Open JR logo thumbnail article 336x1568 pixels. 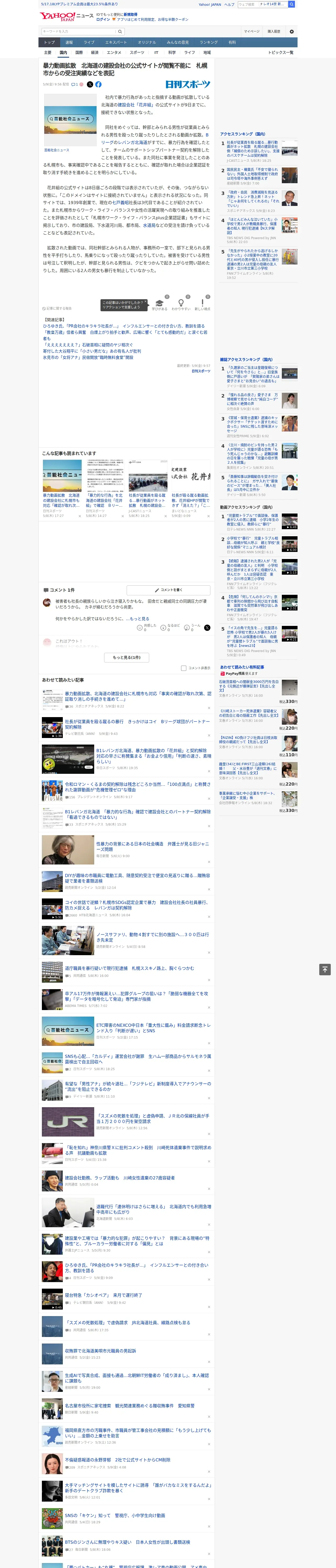(68, 1122)
